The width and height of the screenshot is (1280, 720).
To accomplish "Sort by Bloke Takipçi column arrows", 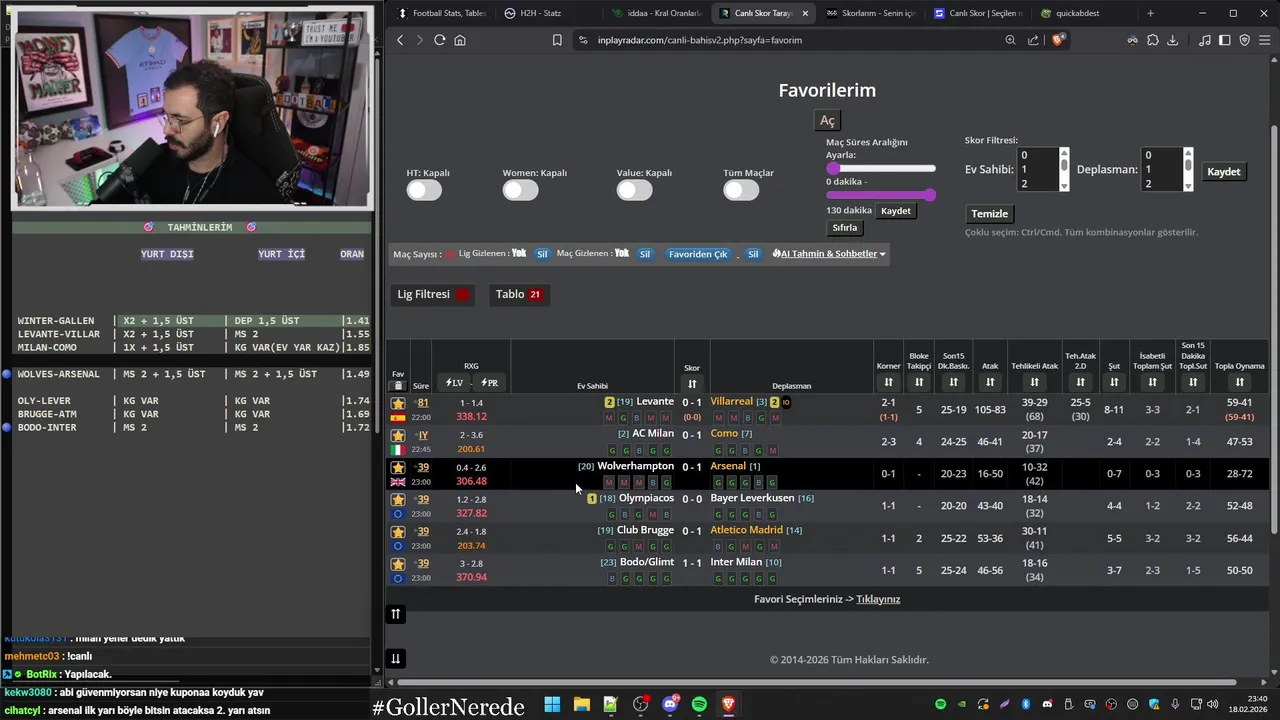I will (919, 382).
